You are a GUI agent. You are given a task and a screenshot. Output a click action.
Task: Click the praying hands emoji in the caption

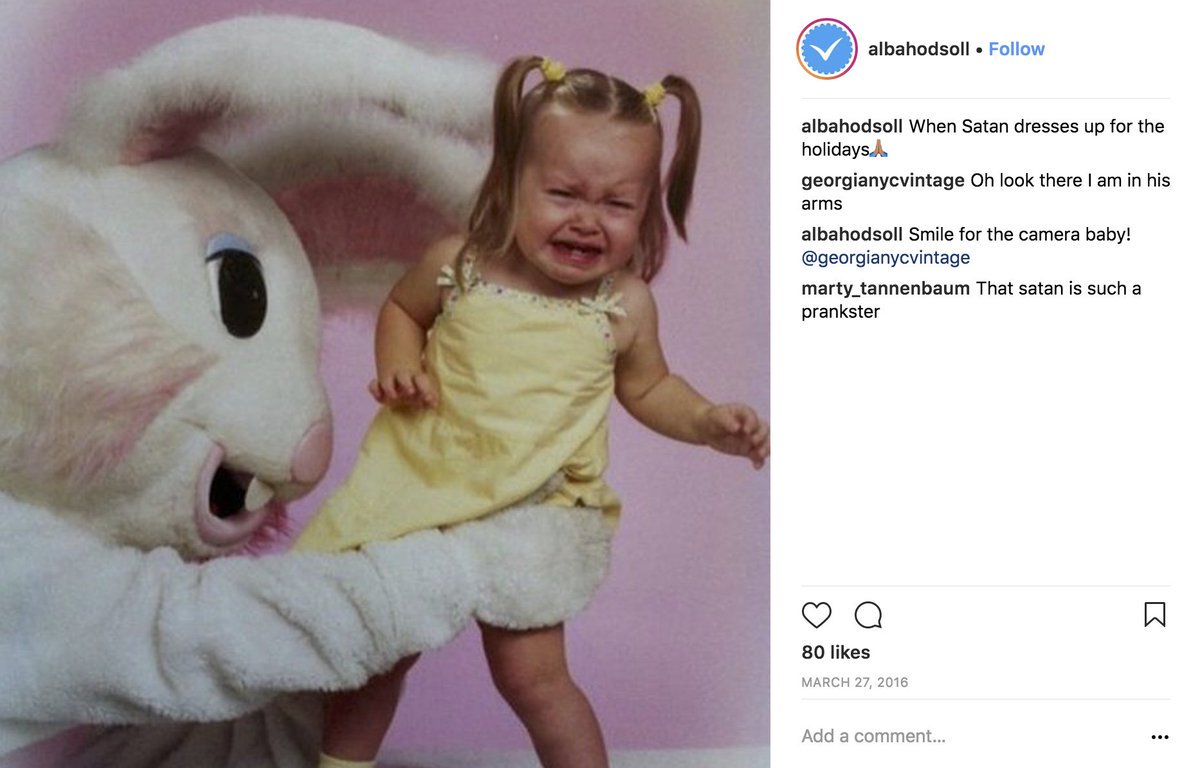click(x=879, y=150)
